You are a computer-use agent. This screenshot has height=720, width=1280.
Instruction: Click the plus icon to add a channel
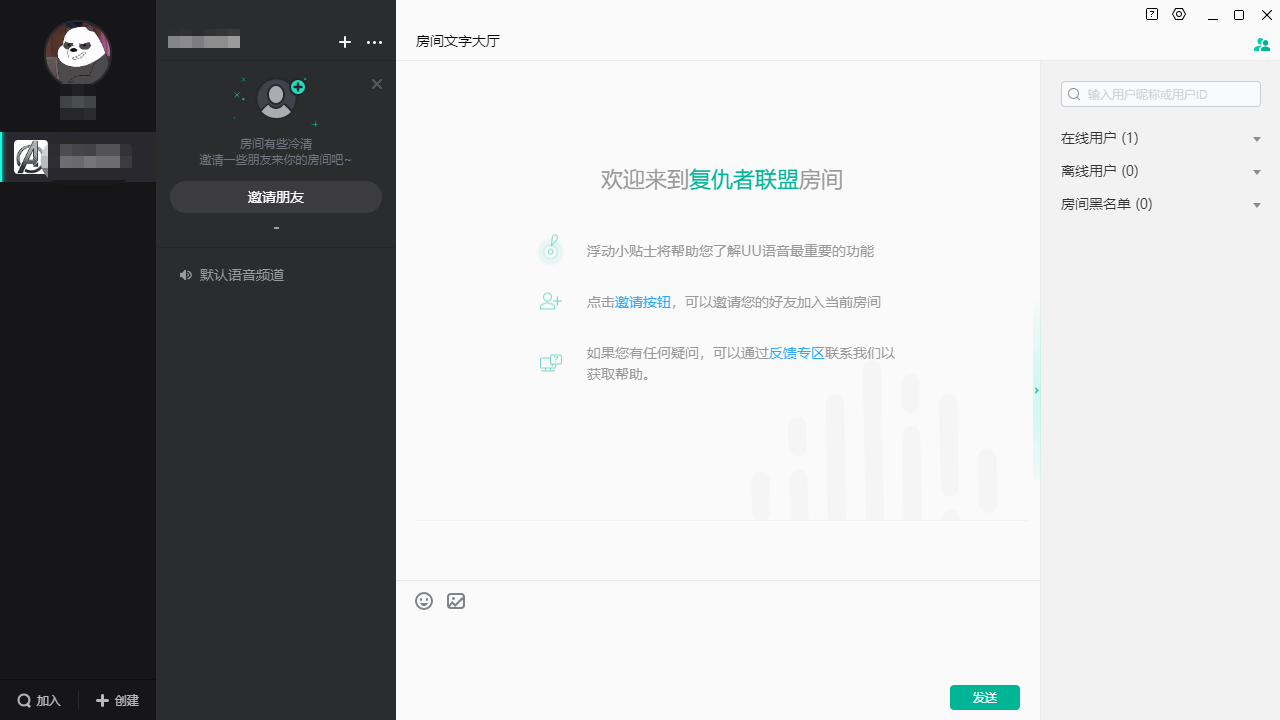click(x=345, y=42)
